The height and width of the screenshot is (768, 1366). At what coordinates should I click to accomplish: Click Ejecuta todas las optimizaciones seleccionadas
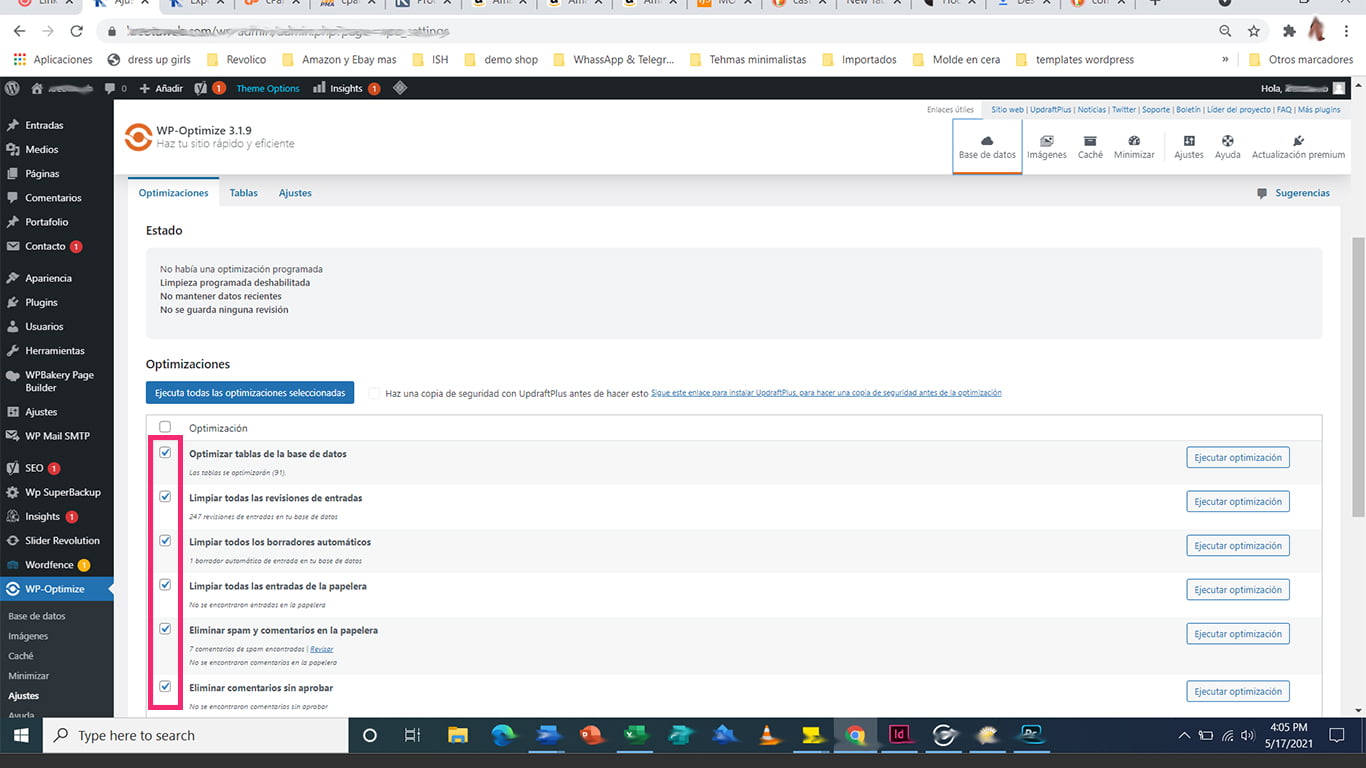coord(249,392)
